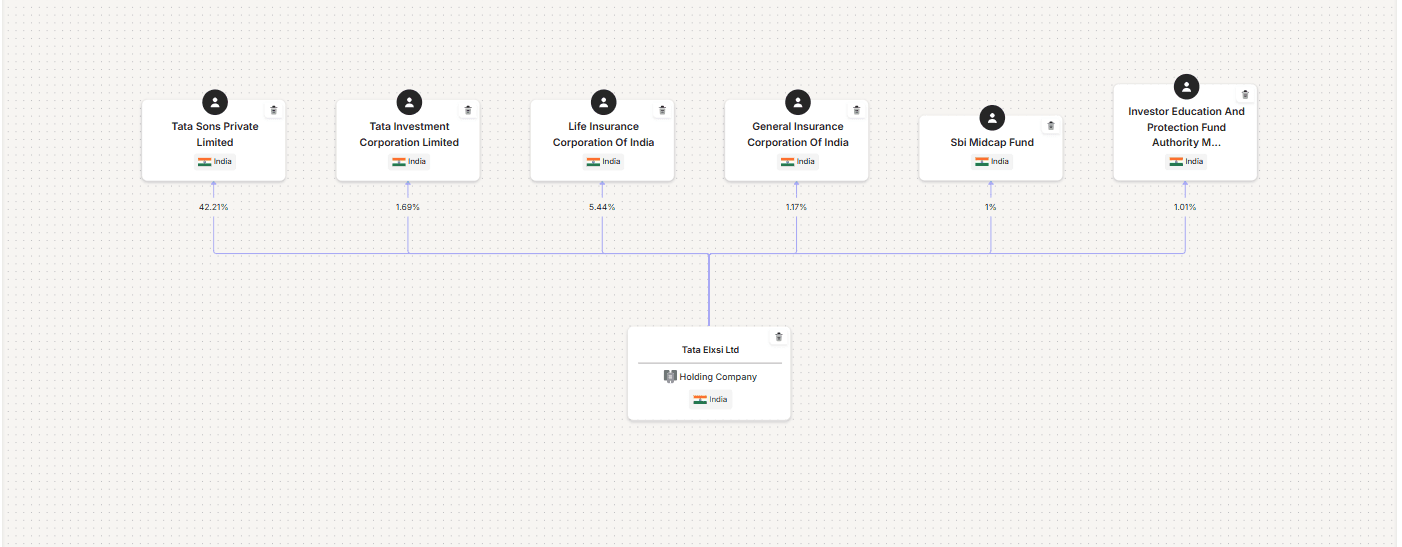Click person avatar above Tata Sons Private Limited
This screenshot has width=1402, height=547.
click(214, 102)
